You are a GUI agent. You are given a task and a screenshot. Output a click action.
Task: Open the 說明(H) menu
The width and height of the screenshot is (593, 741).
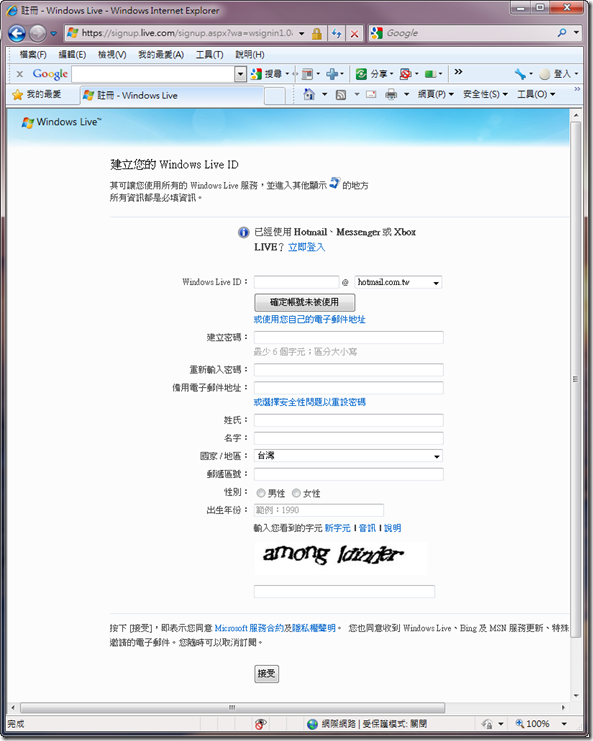[x=249, y=55]
